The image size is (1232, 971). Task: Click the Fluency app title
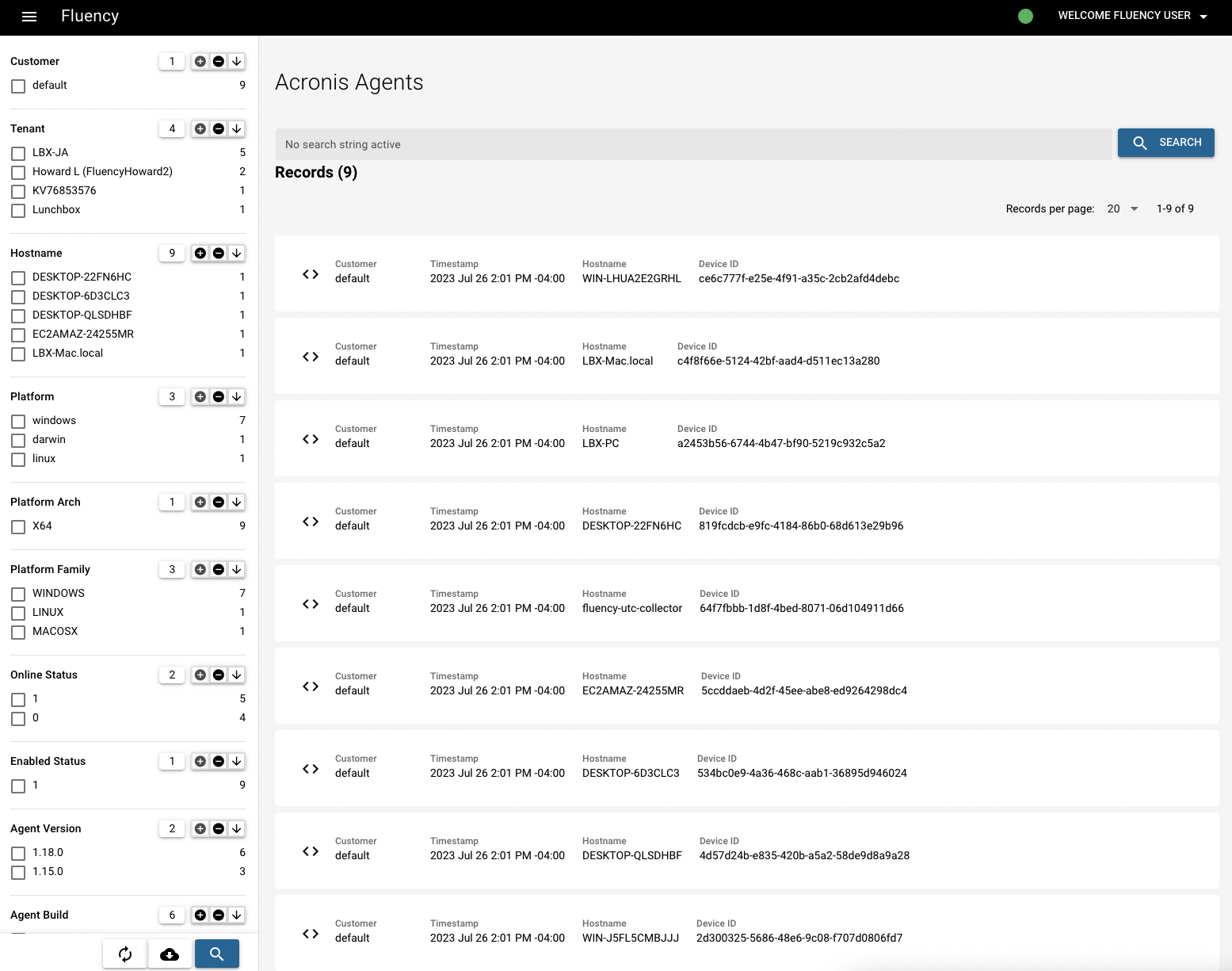[90, 16]
